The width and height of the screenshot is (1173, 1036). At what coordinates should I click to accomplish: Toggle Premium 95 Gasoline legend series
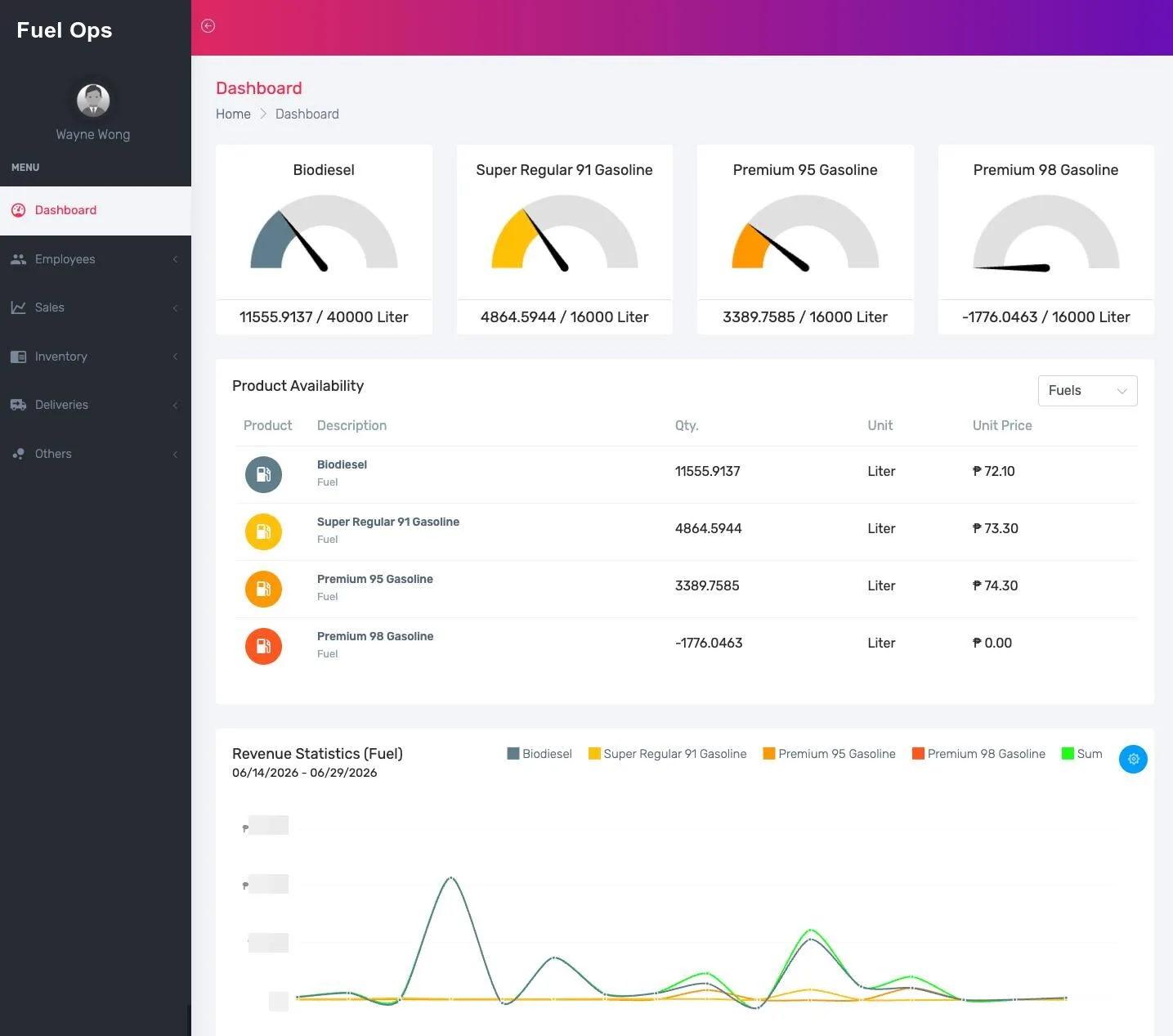pos(829,754)
